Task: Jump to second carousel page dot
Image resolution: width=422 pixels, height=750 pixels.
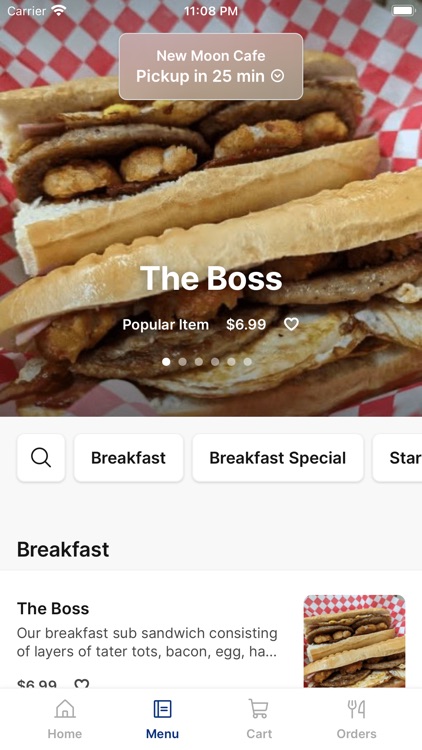Action: tap(182, 362)
